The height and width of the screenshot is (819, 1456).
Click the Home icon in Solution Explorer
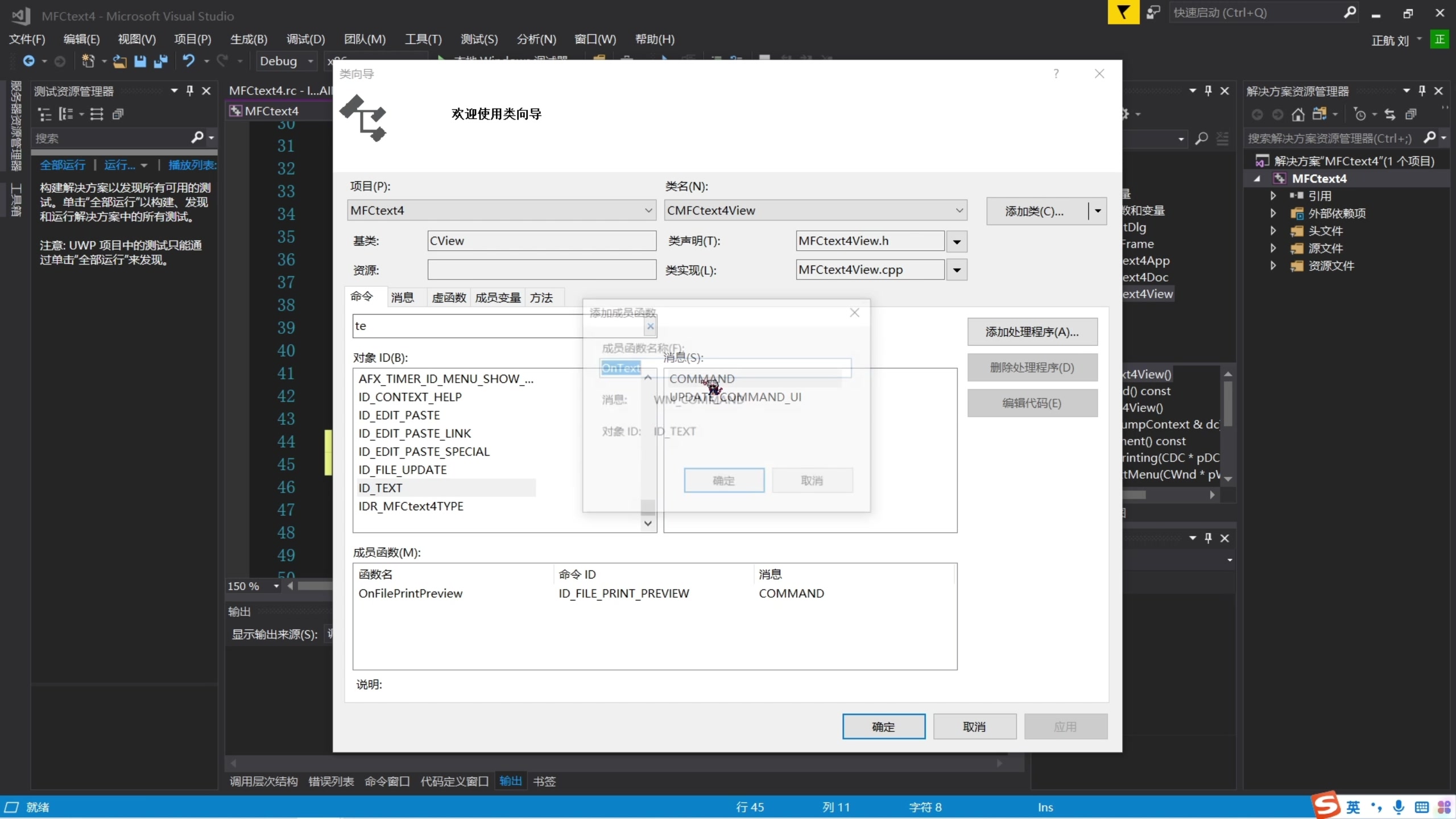(x=1298, y=115)
